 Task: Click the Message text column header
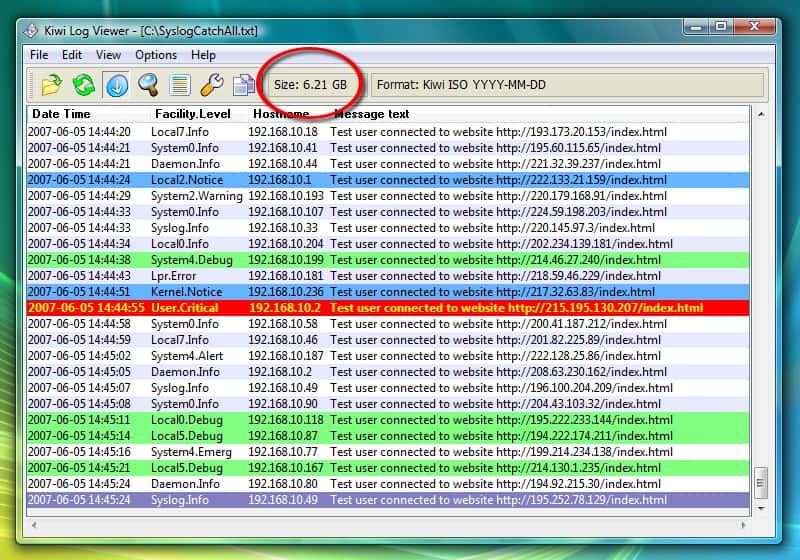tap(372, 114)
